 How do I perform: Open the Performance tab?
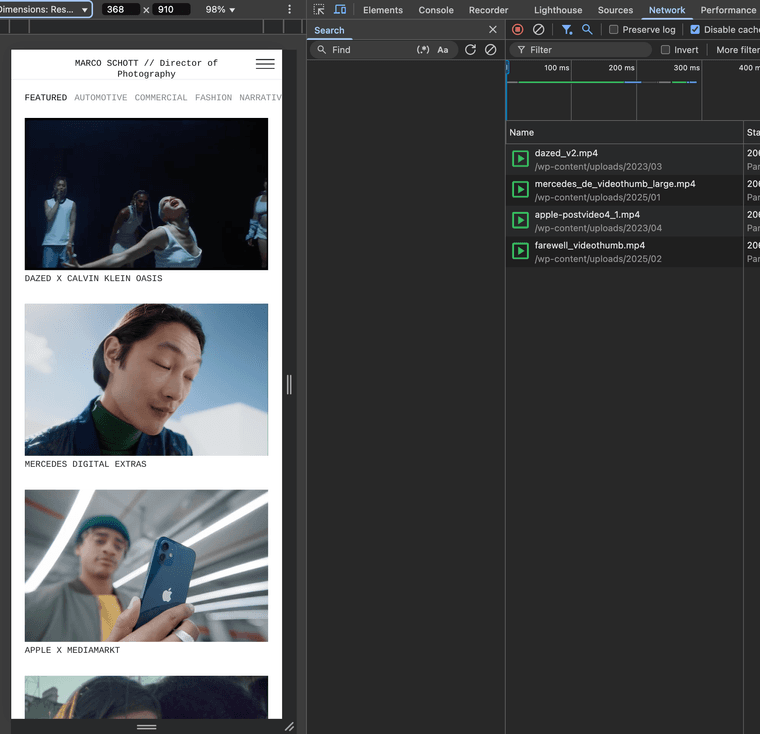728,10
